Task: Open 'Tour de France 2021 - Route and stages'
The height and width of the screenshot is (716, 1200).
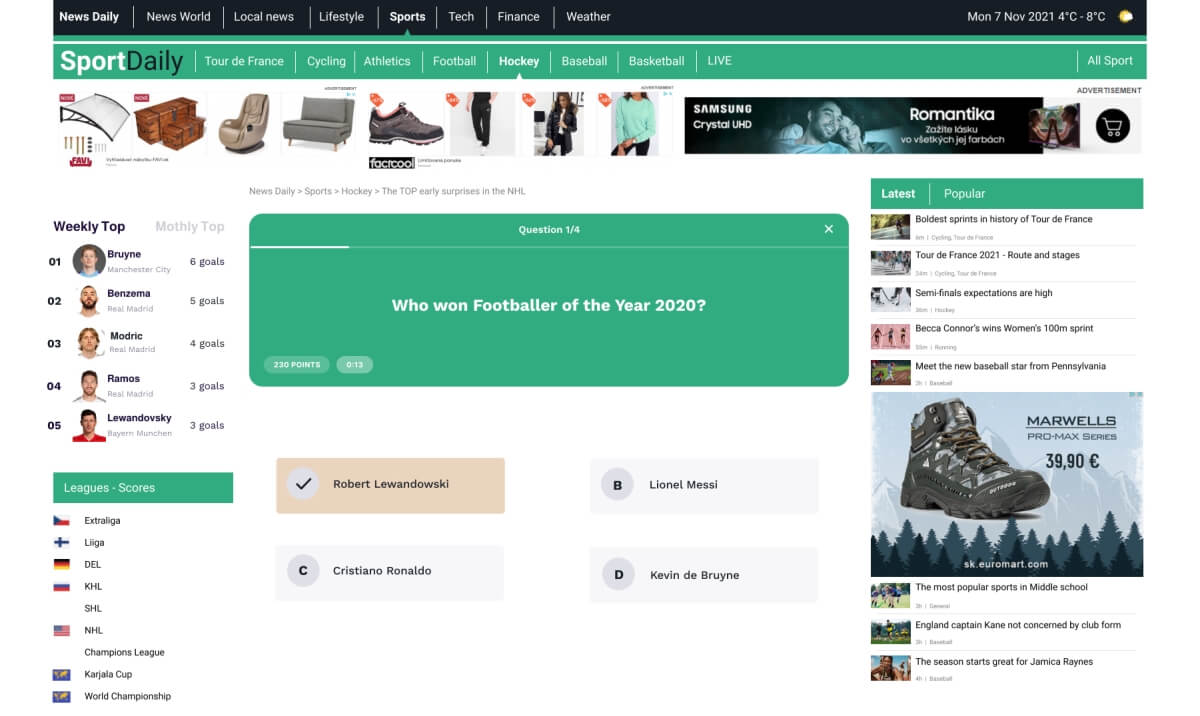Action: 997,255
